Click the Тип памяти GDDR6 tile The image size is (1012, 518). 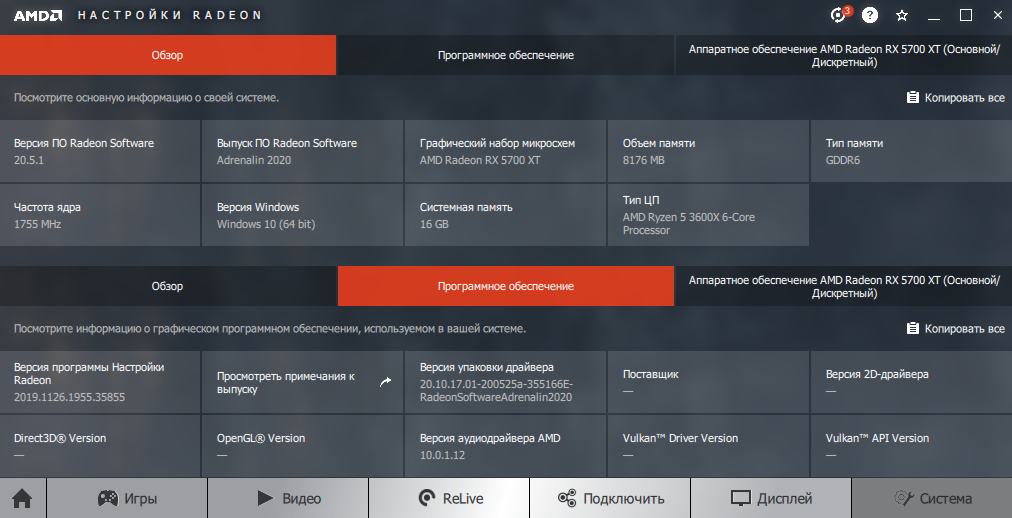911,151
